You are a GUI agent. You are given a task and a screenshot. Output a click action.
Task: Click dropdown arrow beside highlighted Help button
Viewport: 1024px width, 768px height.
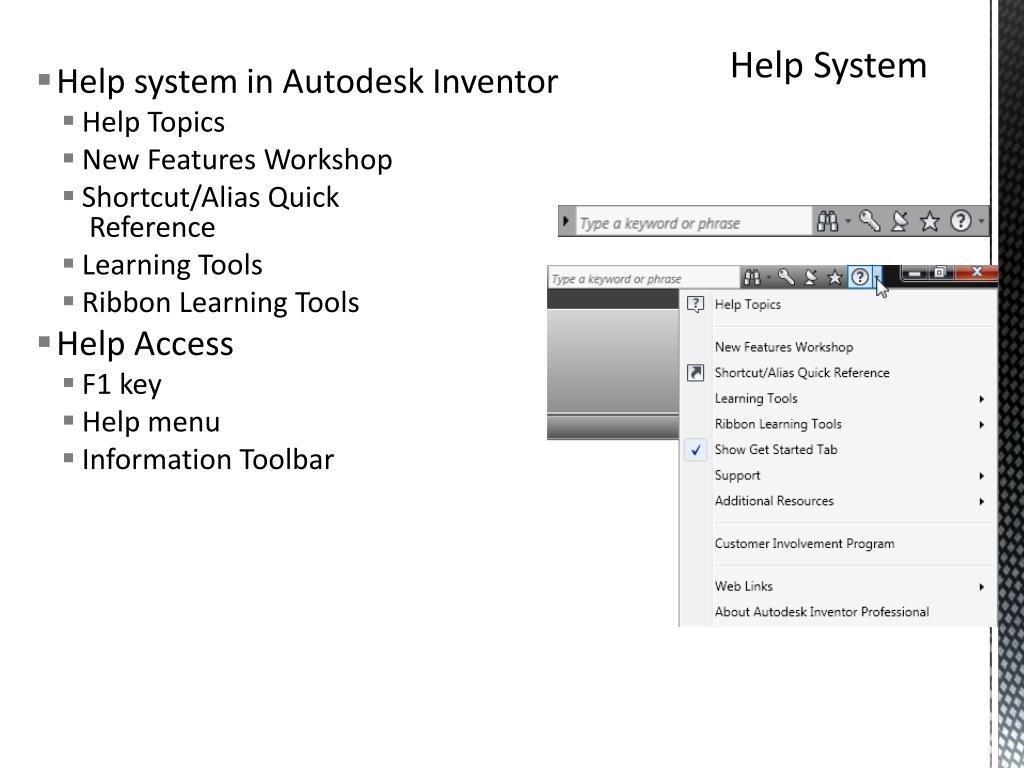(878, 278)
